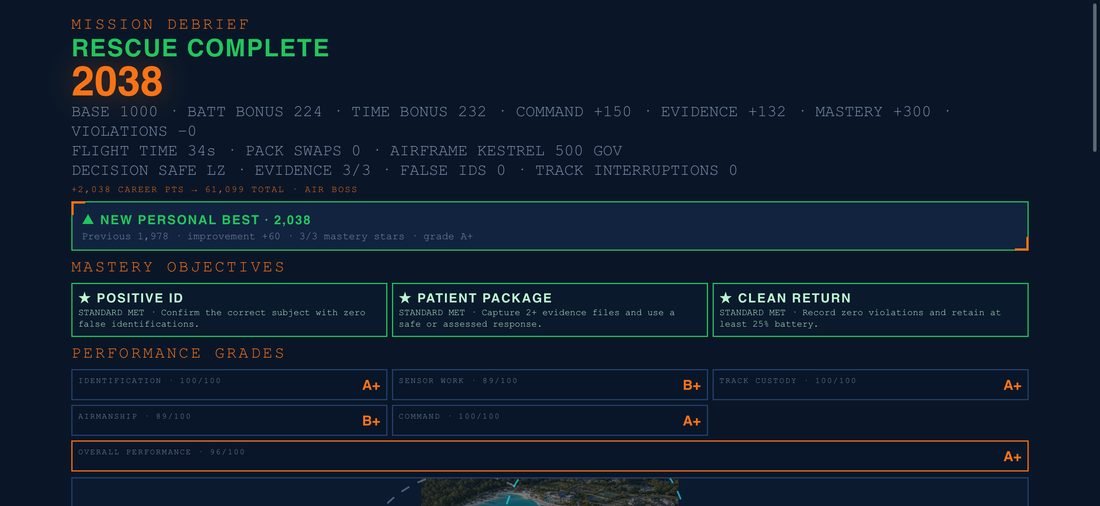The image size is (1100, 506).
Task: Click 'EVIDENCE +132' in score breakdown
Action: [723, 112]
